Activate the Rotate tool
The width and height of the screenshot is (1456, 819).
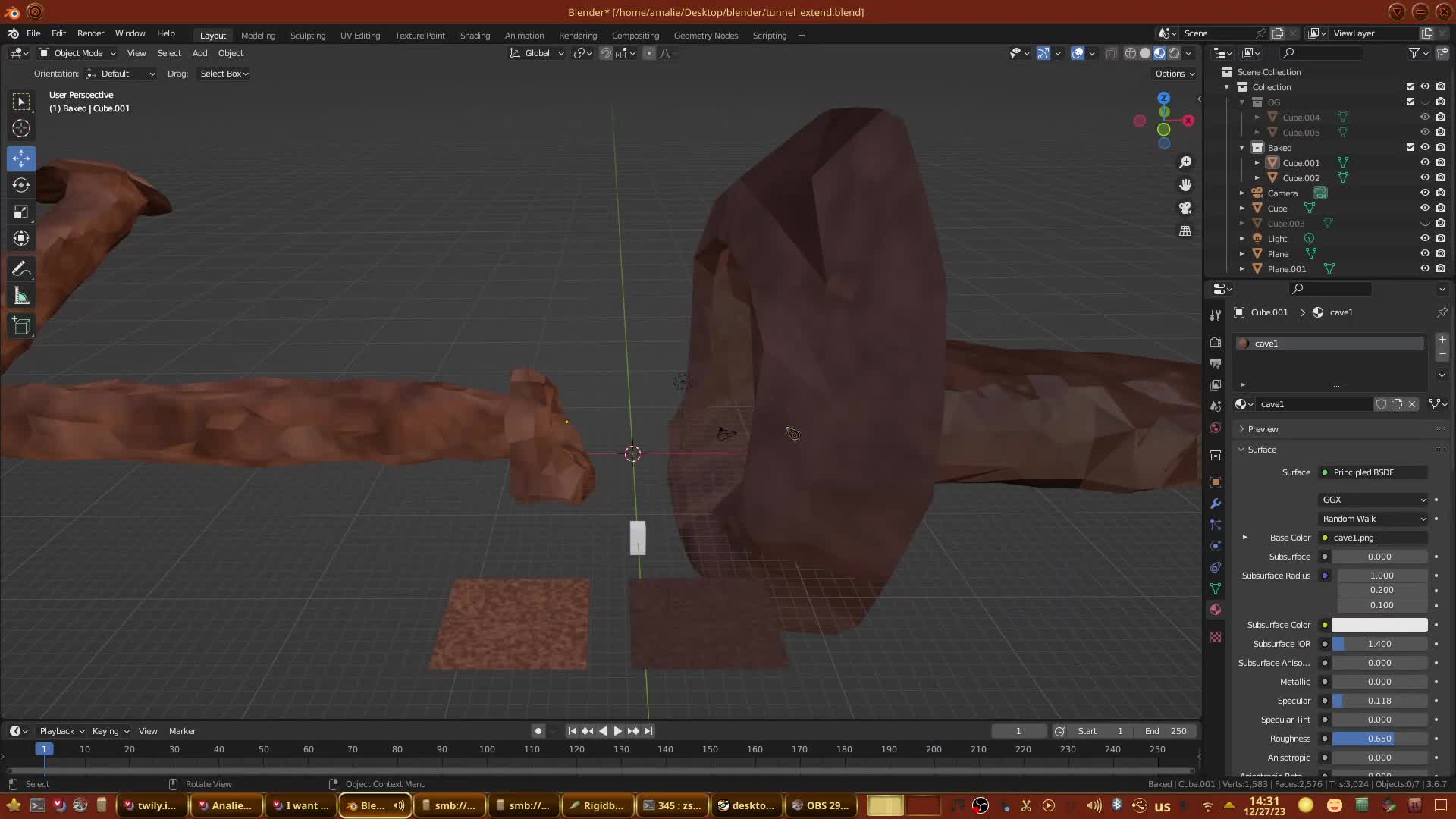(21, 186)
